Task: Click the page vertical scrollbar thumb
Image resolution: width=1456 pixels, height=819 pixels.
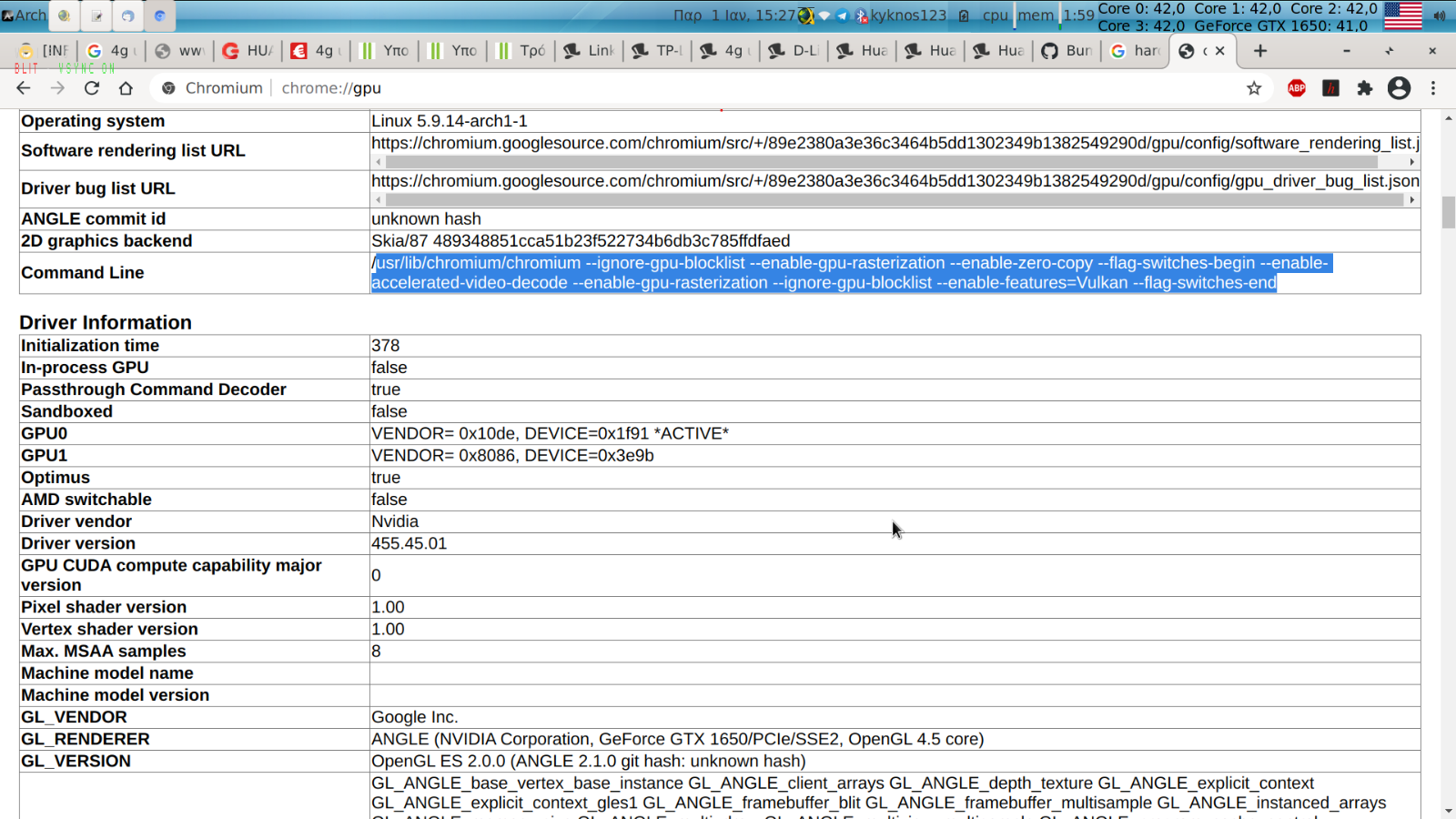Action: coord(1449,213)
